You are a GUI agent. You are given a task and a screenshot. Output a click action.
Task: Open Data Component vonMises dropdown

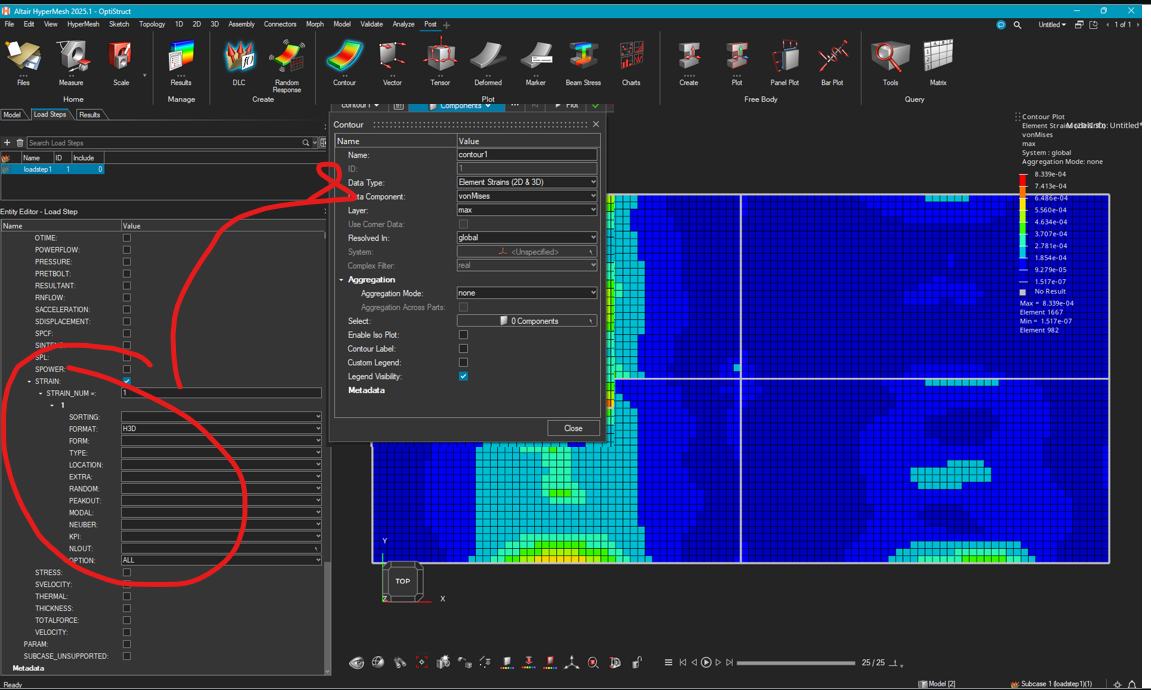526,196
